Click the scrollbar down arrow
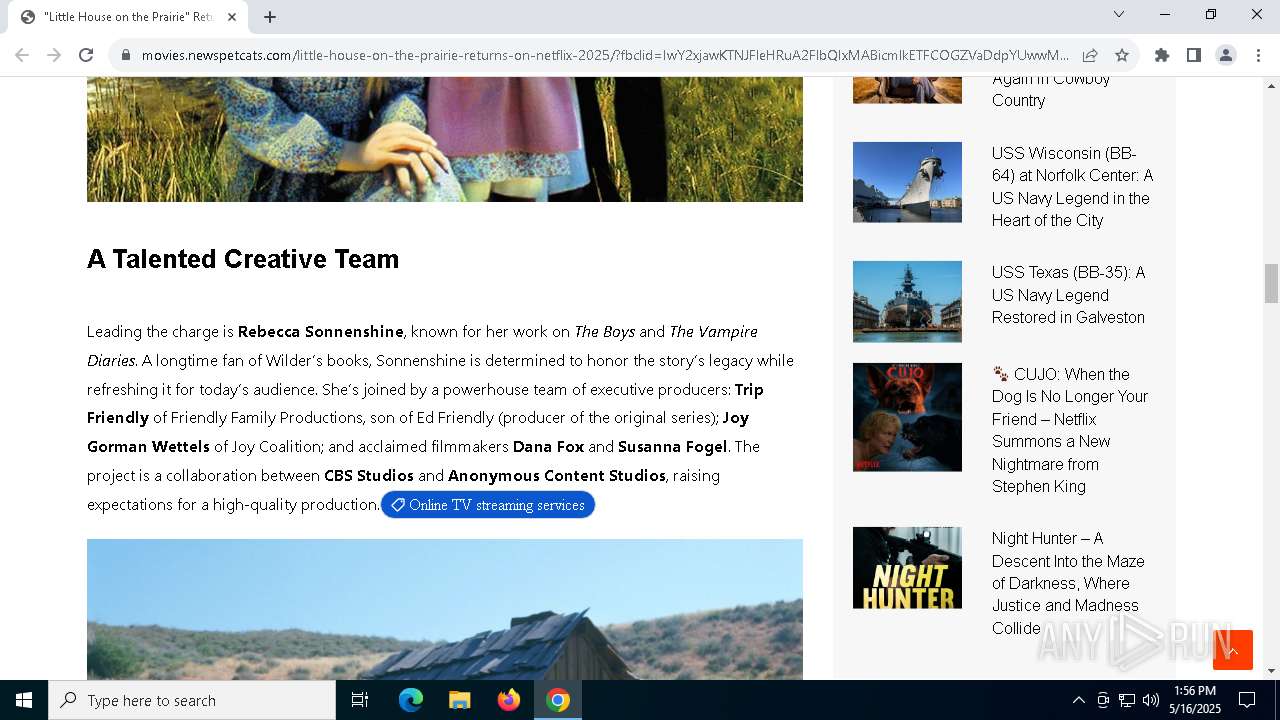 tap(1271, 671)
